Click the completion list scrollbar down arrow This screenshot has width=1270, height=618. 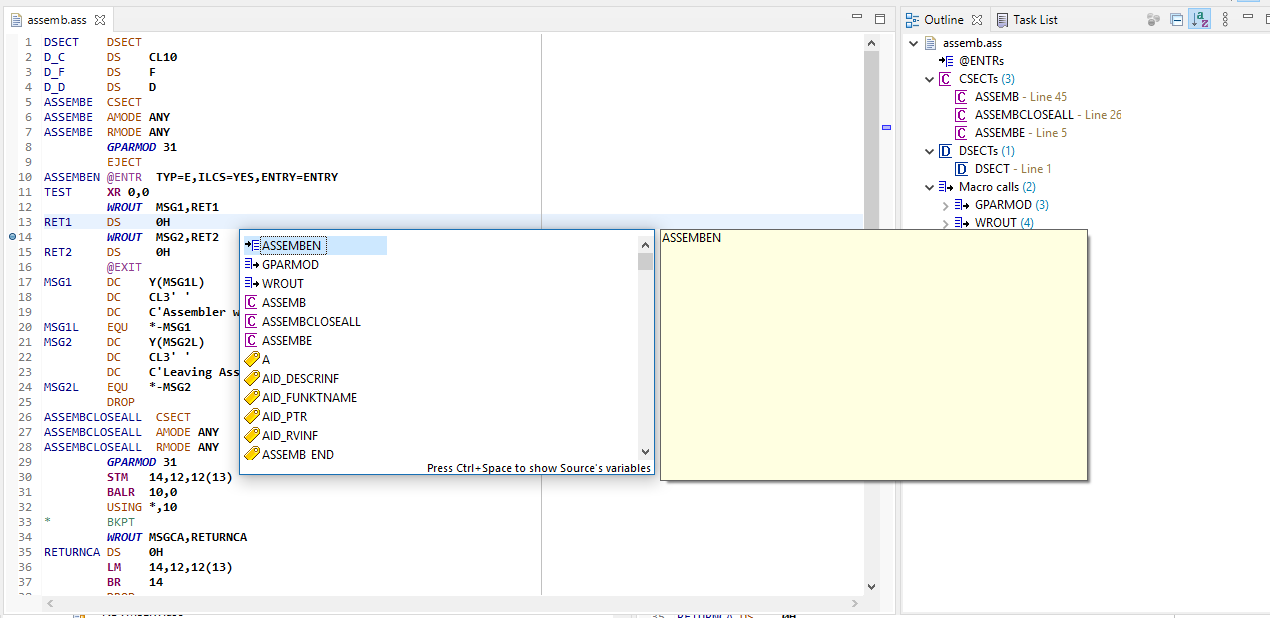[x=645, y=452]
